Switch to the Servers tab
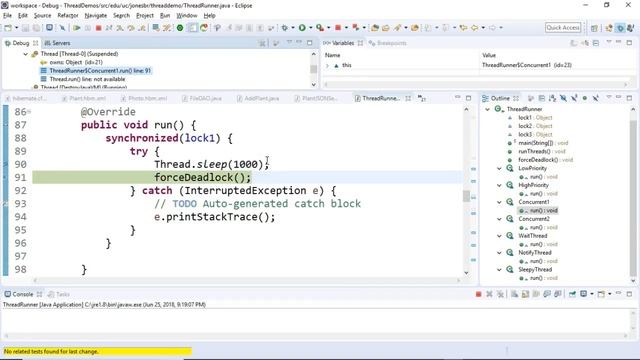Screen dimensions: 640x360 click(x=57, y=43)
